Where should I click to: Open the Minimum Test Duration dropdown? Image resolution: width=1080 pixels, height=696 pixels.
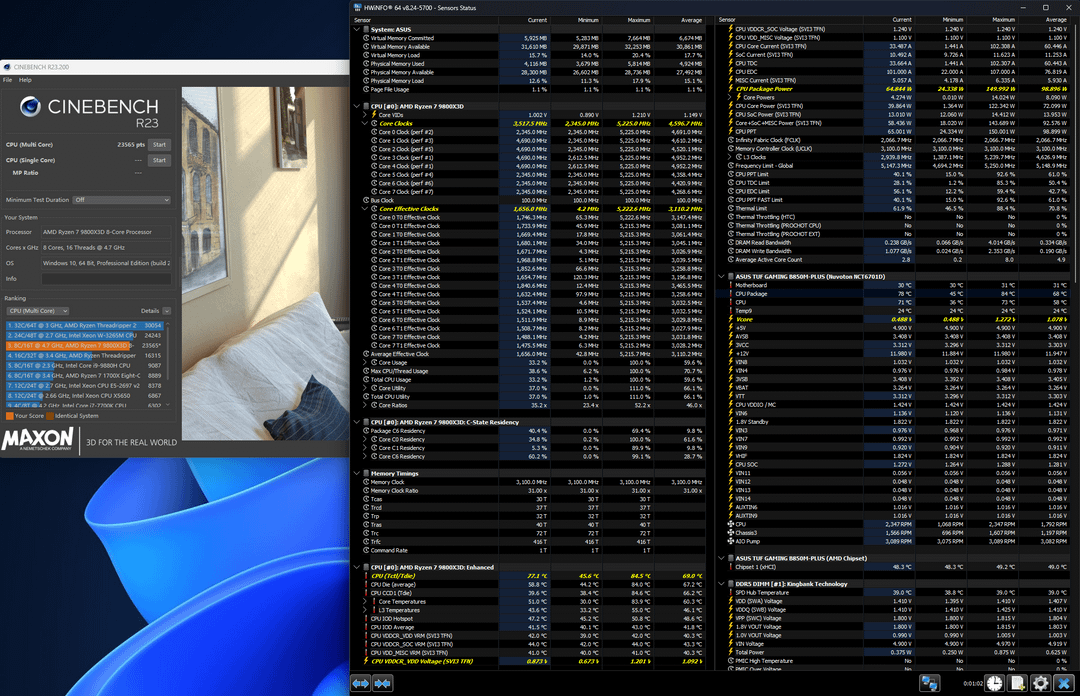(x=121, y=200)
